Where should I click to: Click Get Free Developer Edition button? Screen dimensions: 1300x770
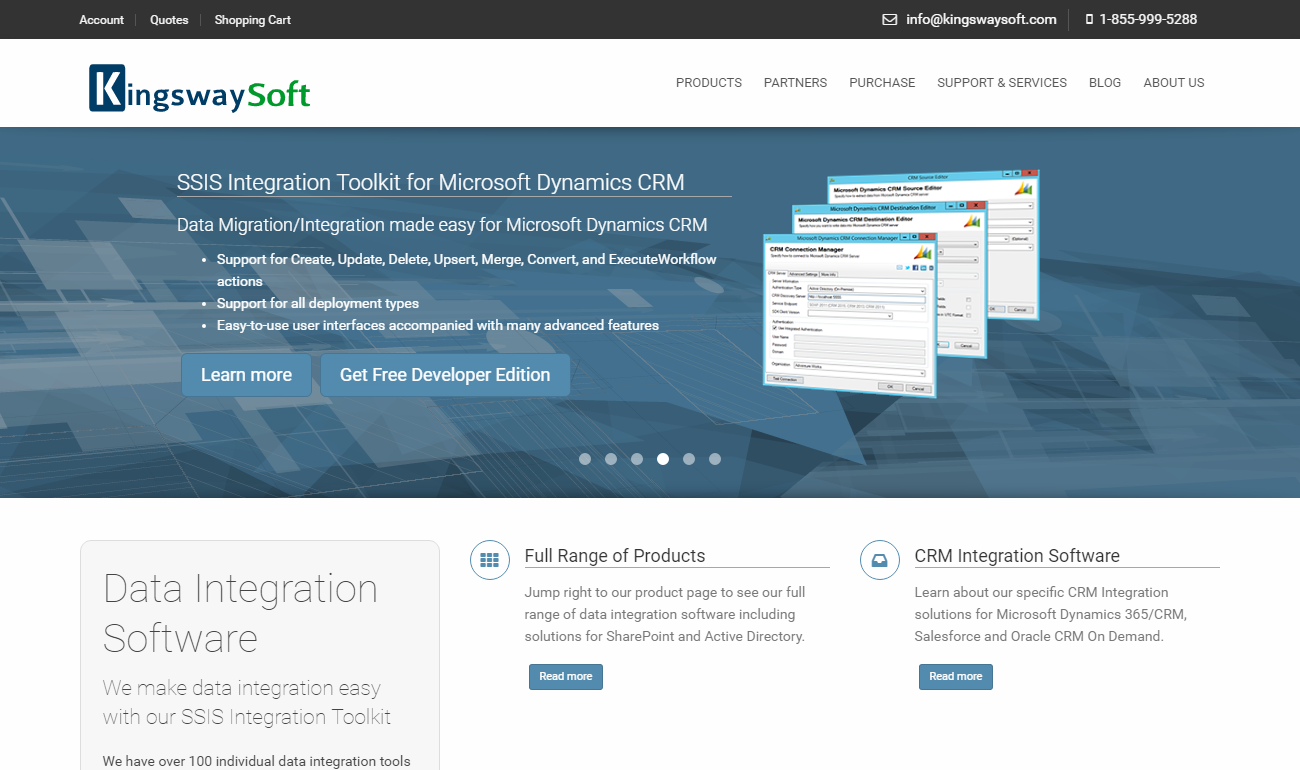click(445, 375)
